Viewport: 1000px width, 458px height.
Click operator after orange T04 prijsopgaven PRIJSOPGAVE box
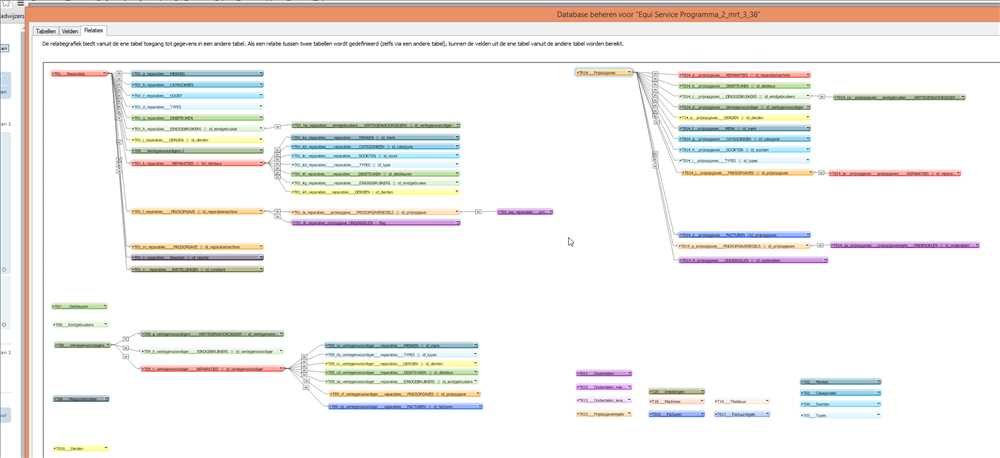click(x=821, y=173)
